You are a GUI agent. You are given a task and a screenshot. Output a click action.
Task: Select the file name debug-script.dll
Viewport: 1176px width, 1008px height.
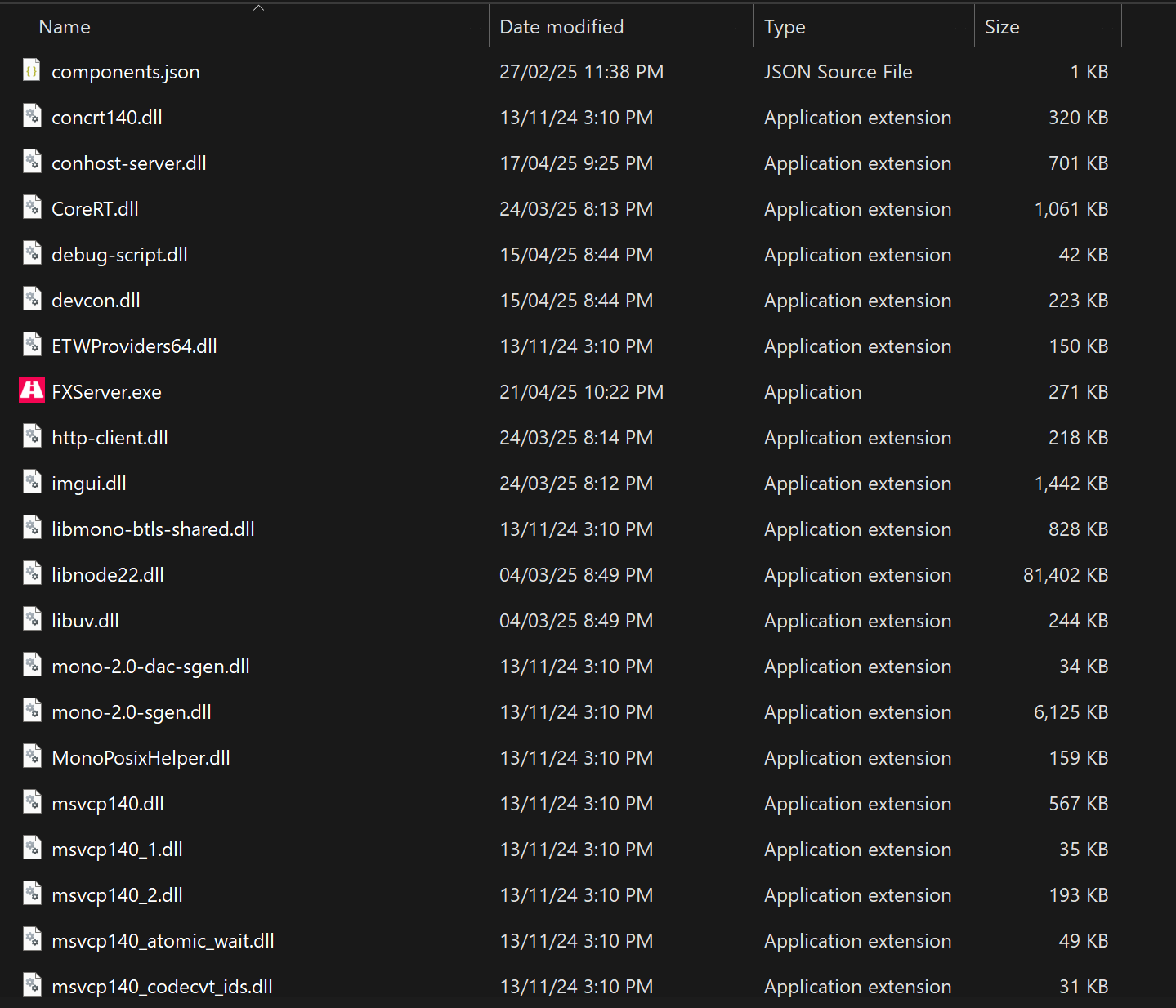(x=119, y=255)
